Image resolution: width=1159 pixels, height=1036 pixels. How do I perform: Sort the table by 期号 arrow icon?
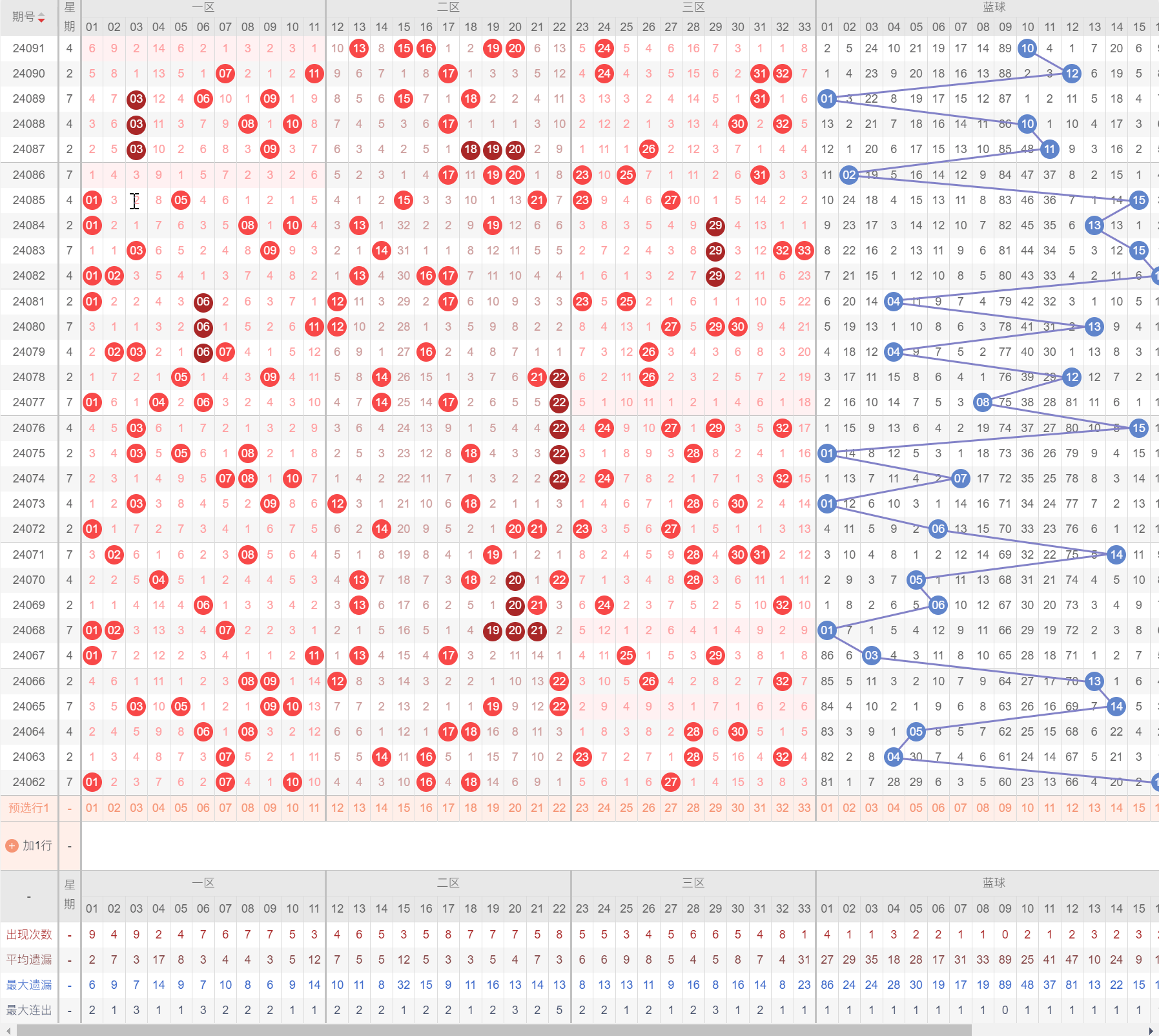[x=41, y=17]
